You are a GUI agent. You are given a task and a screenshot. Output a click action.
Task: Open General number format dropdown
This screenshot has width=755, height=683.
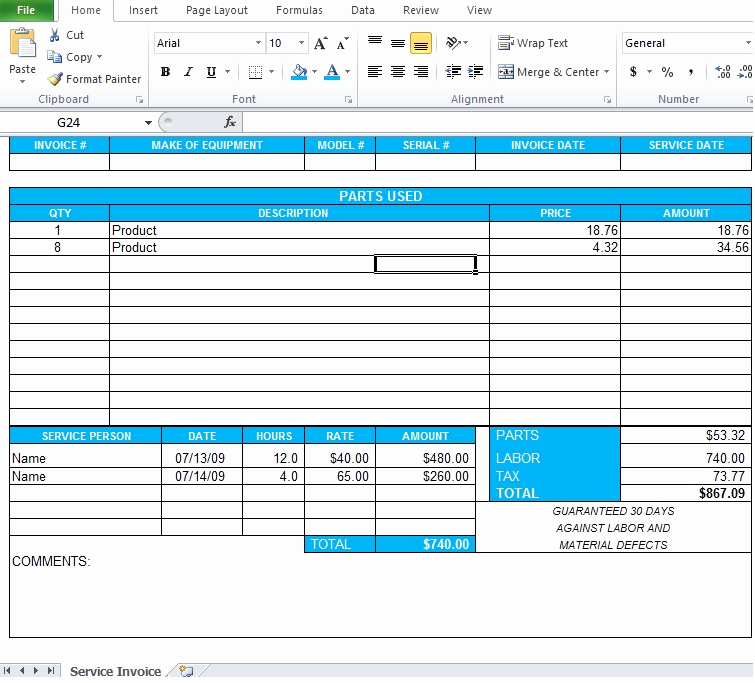[748, 43]
